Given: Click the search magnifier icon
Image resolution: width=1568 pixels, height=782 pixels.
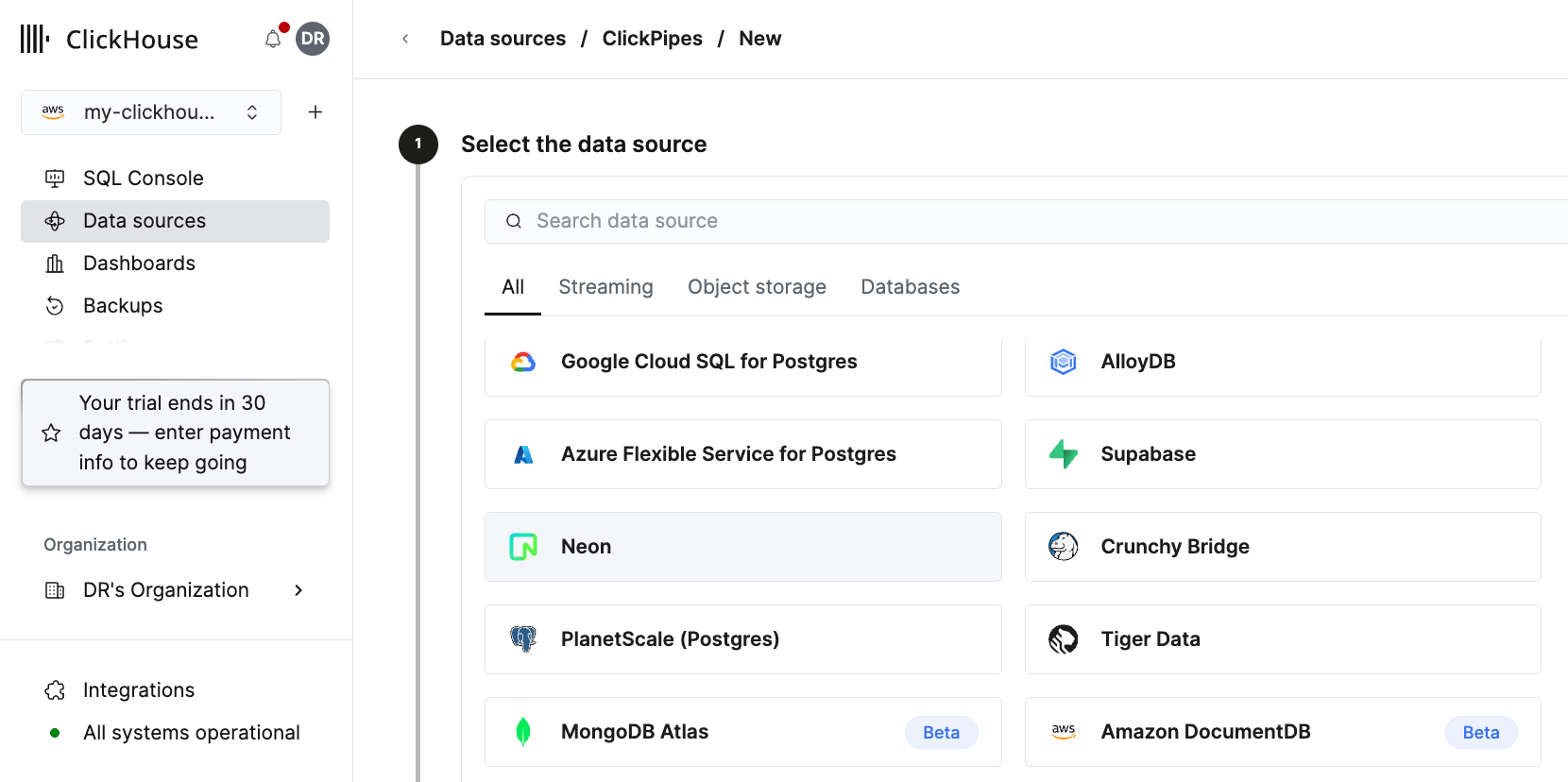Looking at the screenshot, I should (514, 221).
